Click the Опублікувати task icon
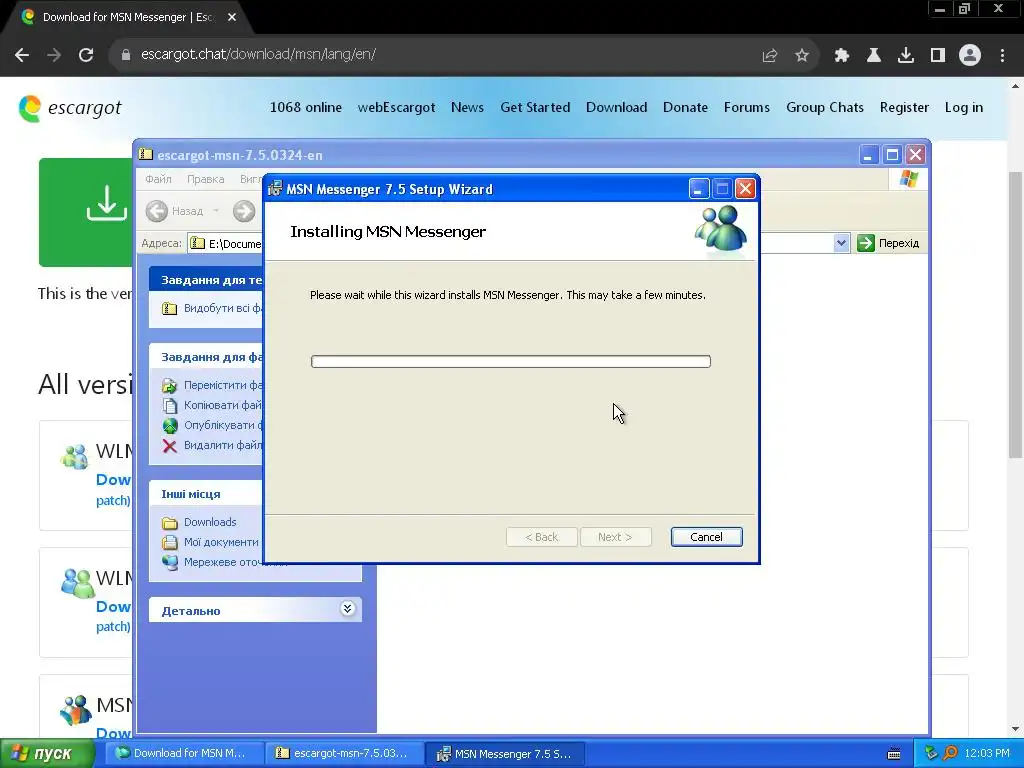1024x768 pixels. [x=170, y=426]
